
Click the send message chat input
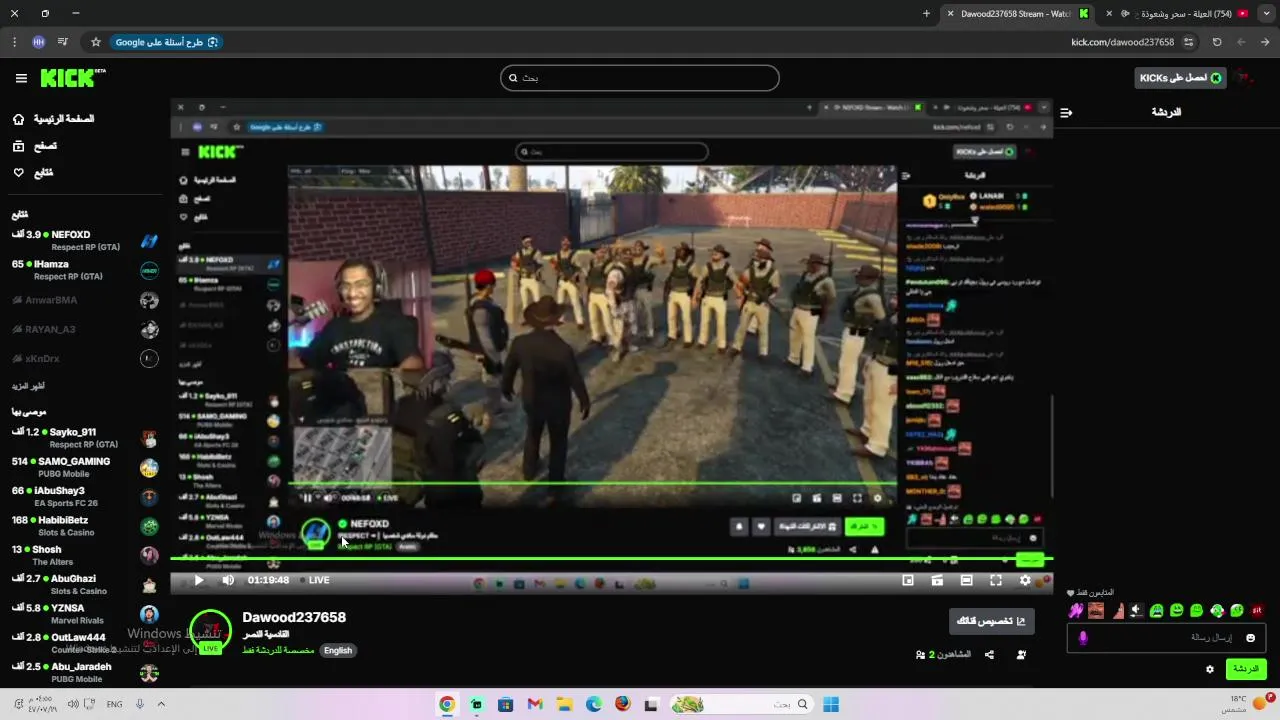point(1167,637)
